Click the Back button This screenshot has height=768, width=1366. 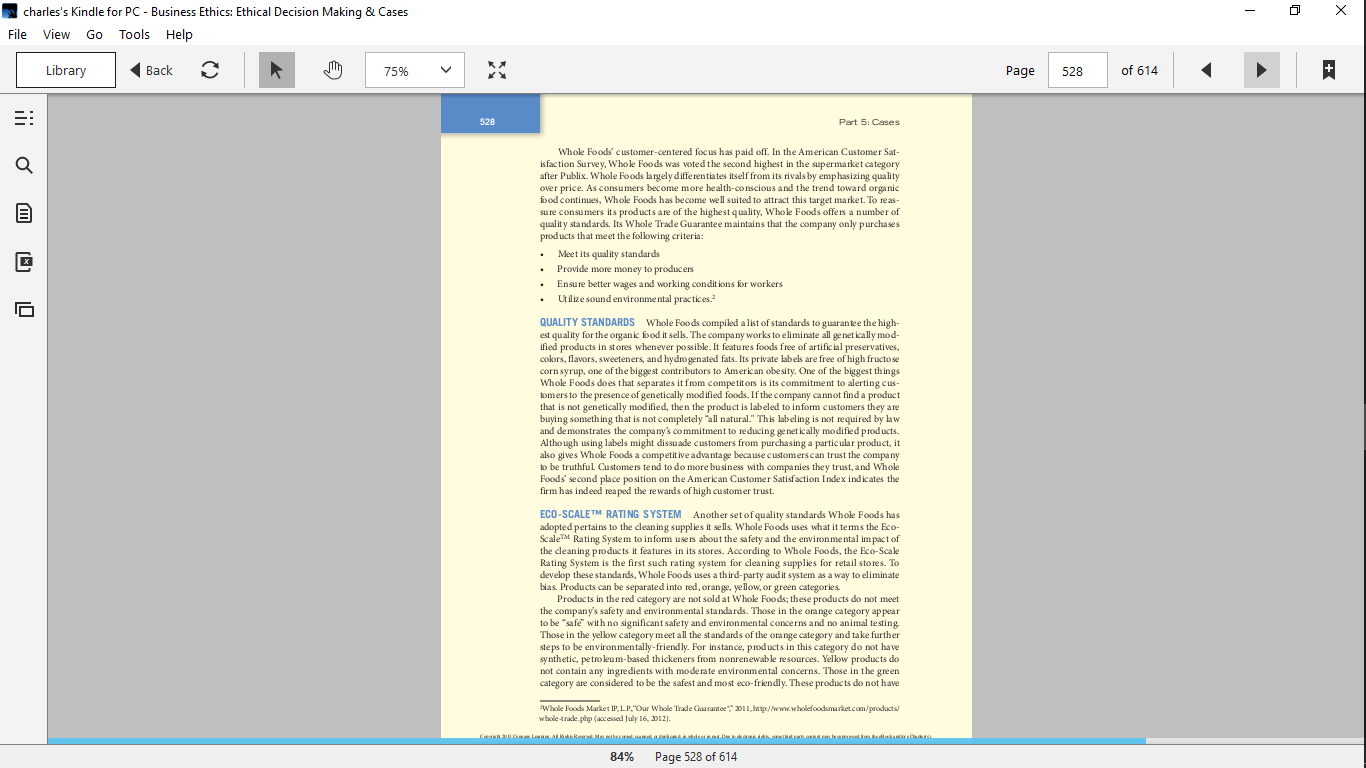click(x=151, y=70)
